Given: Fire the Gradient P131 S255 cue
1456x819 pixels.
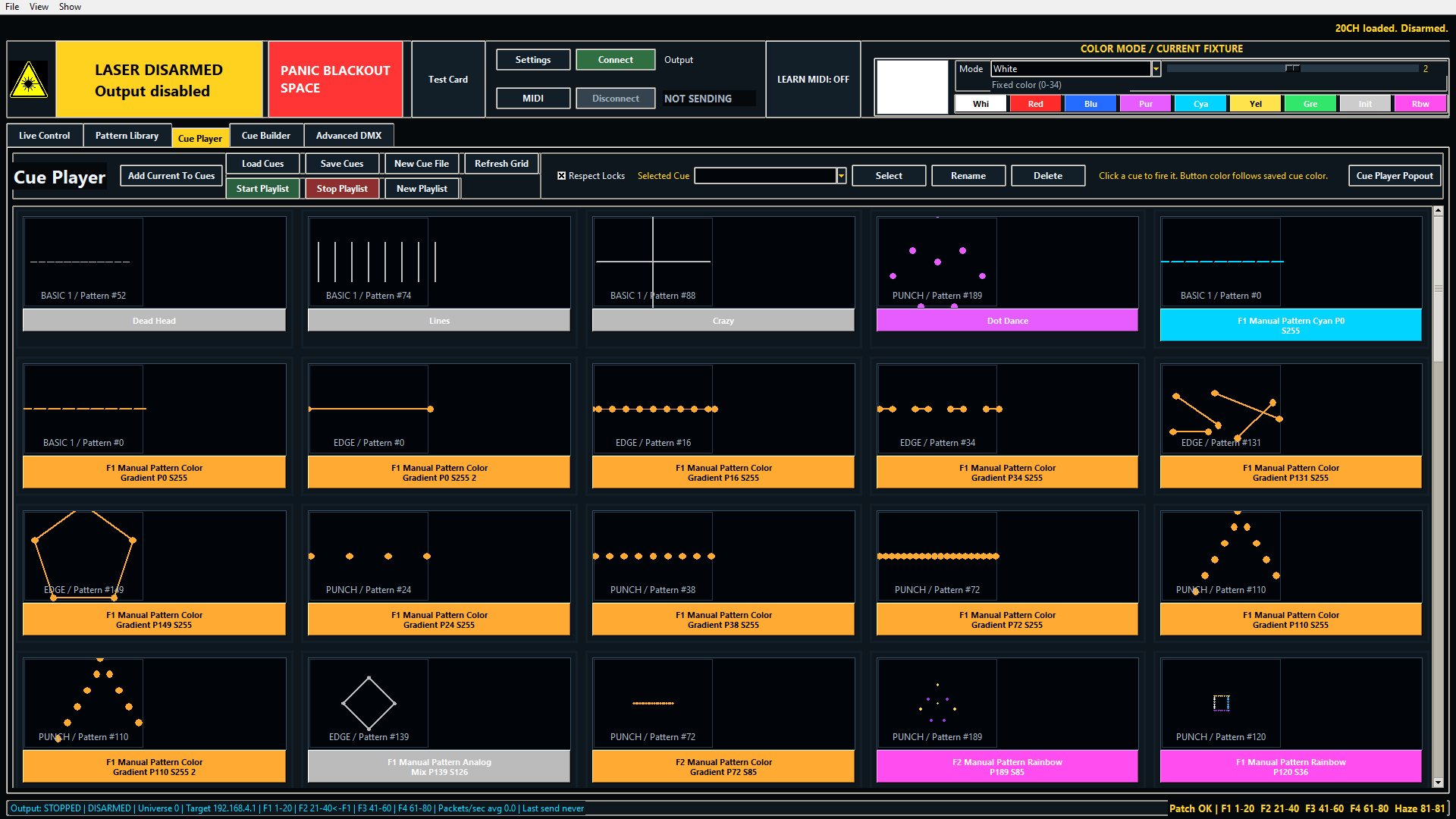Looking at the screenshot, I should click(x=1291, y=472).
